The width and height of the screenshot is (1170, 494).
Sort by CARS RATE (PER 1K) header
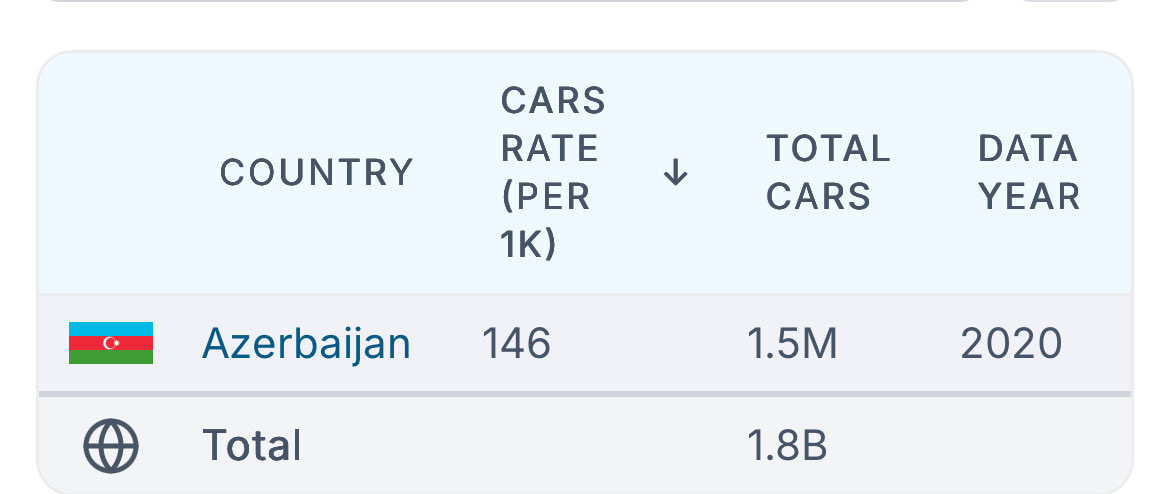click(553, 172)
